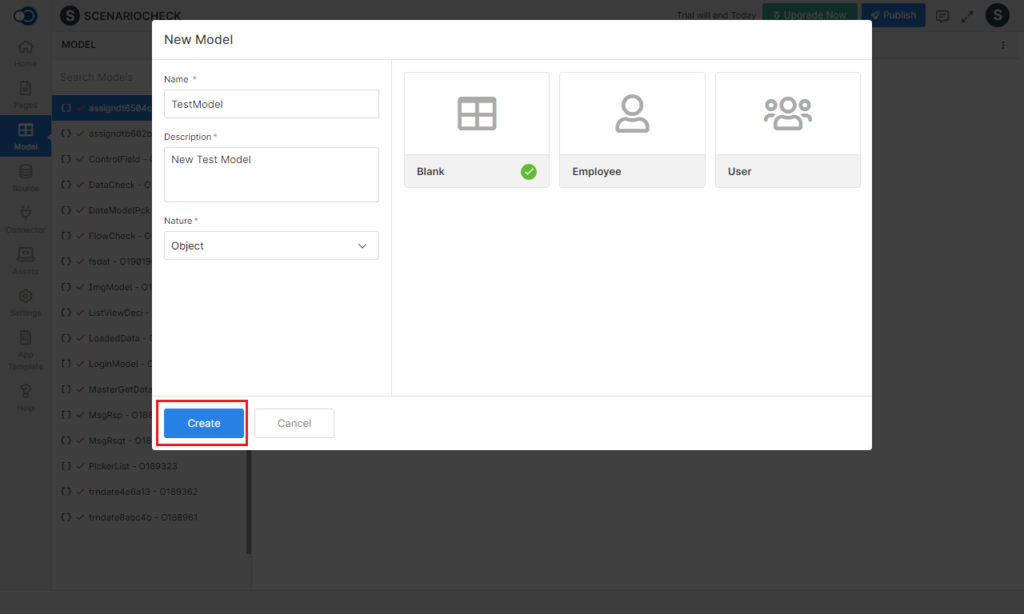Screen dimensions: 1024x614
Task: Open Model in the sidebar
Action: click(25, 137)
